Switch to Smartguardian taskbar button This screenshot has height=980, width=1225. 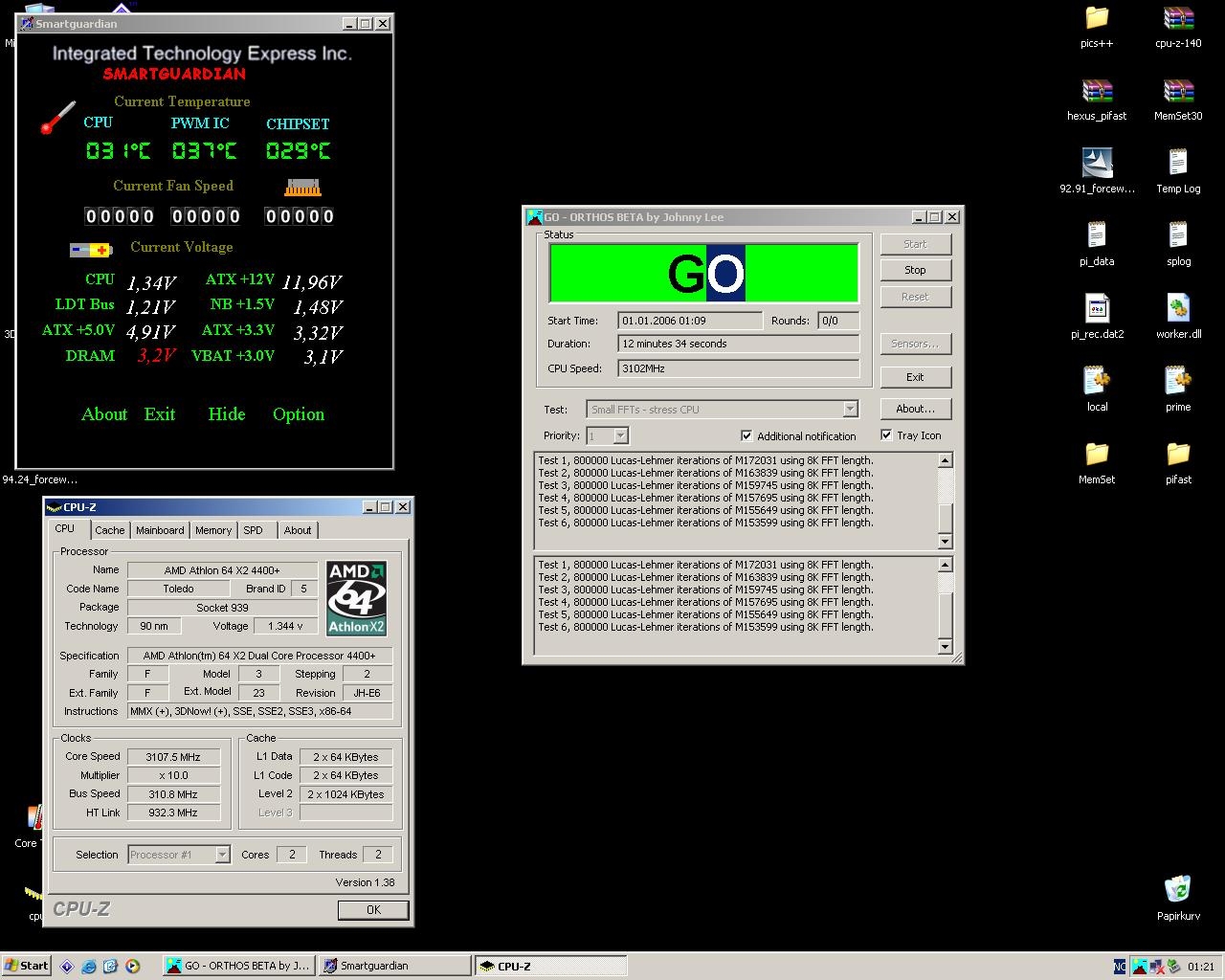pos(394,966)
